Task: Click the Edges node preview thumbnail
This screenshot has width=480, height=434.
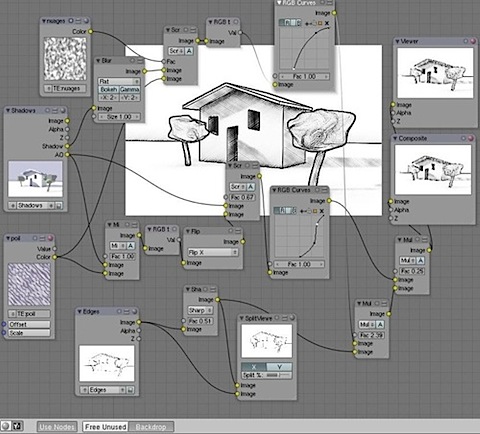Action: pos(107,363)
